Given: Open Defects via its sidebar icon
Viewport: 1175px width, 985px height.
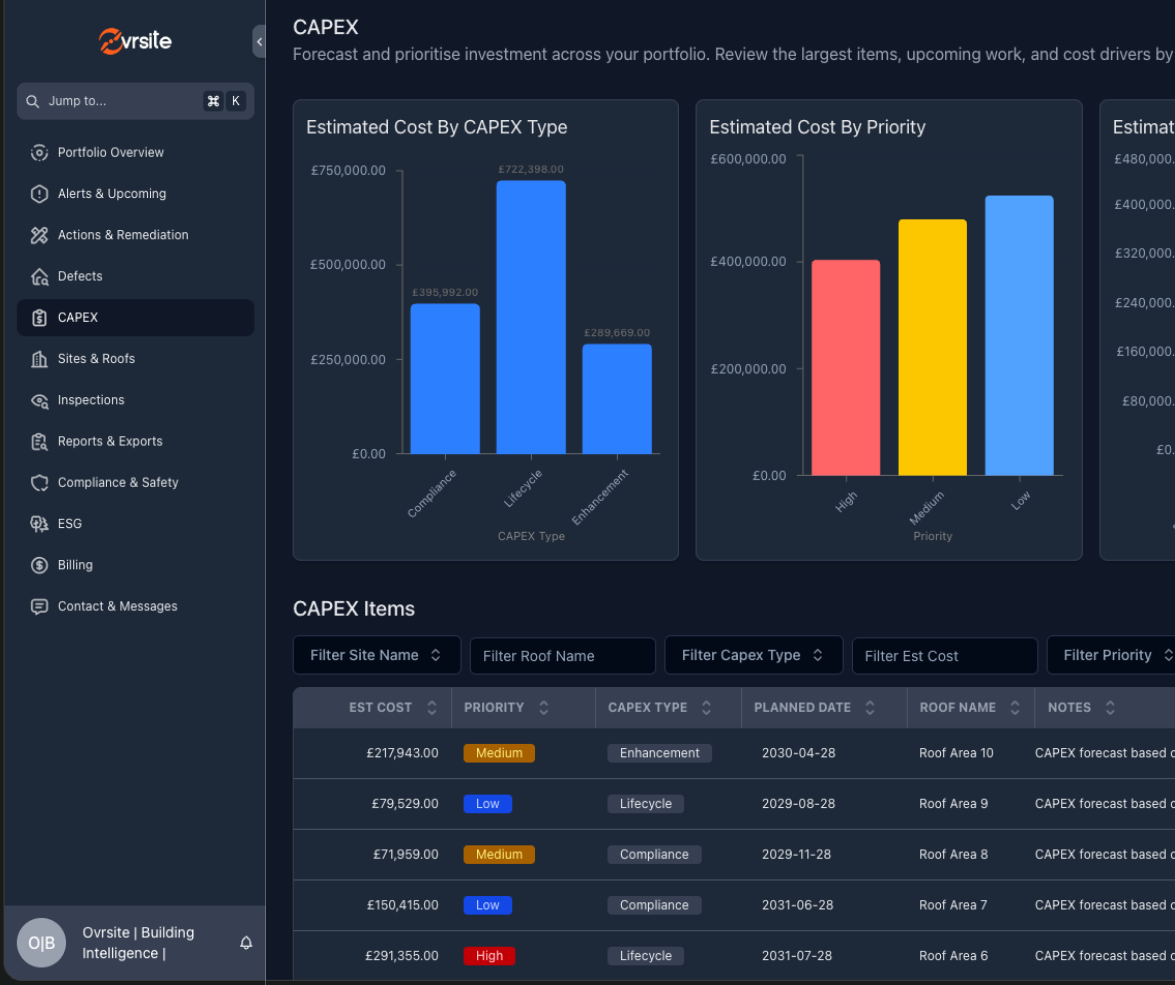Looking at the screenshot, I should click(x=39, y=276).
